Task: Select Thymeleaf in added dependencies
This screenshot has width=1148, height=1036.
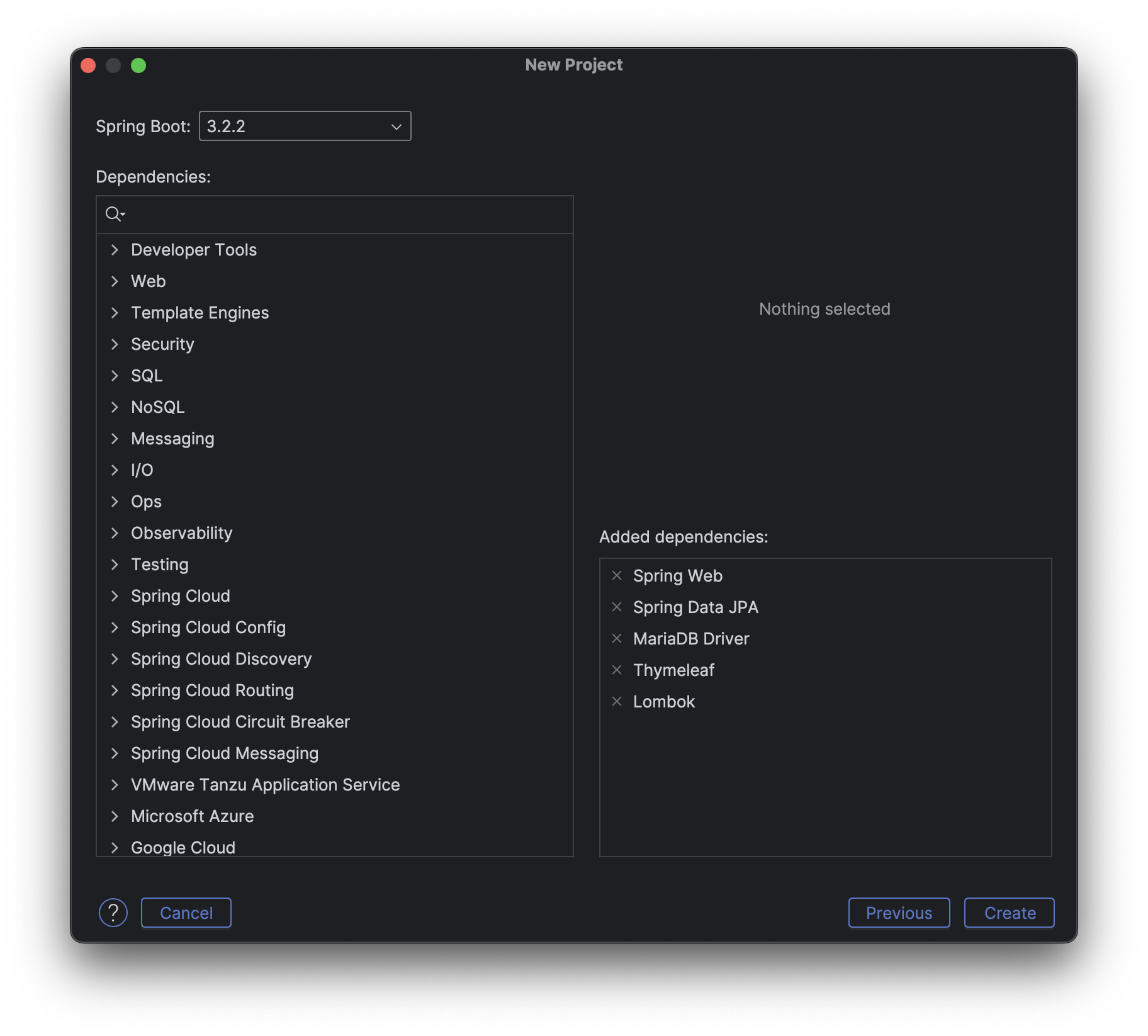Action: tap(673, 670)
